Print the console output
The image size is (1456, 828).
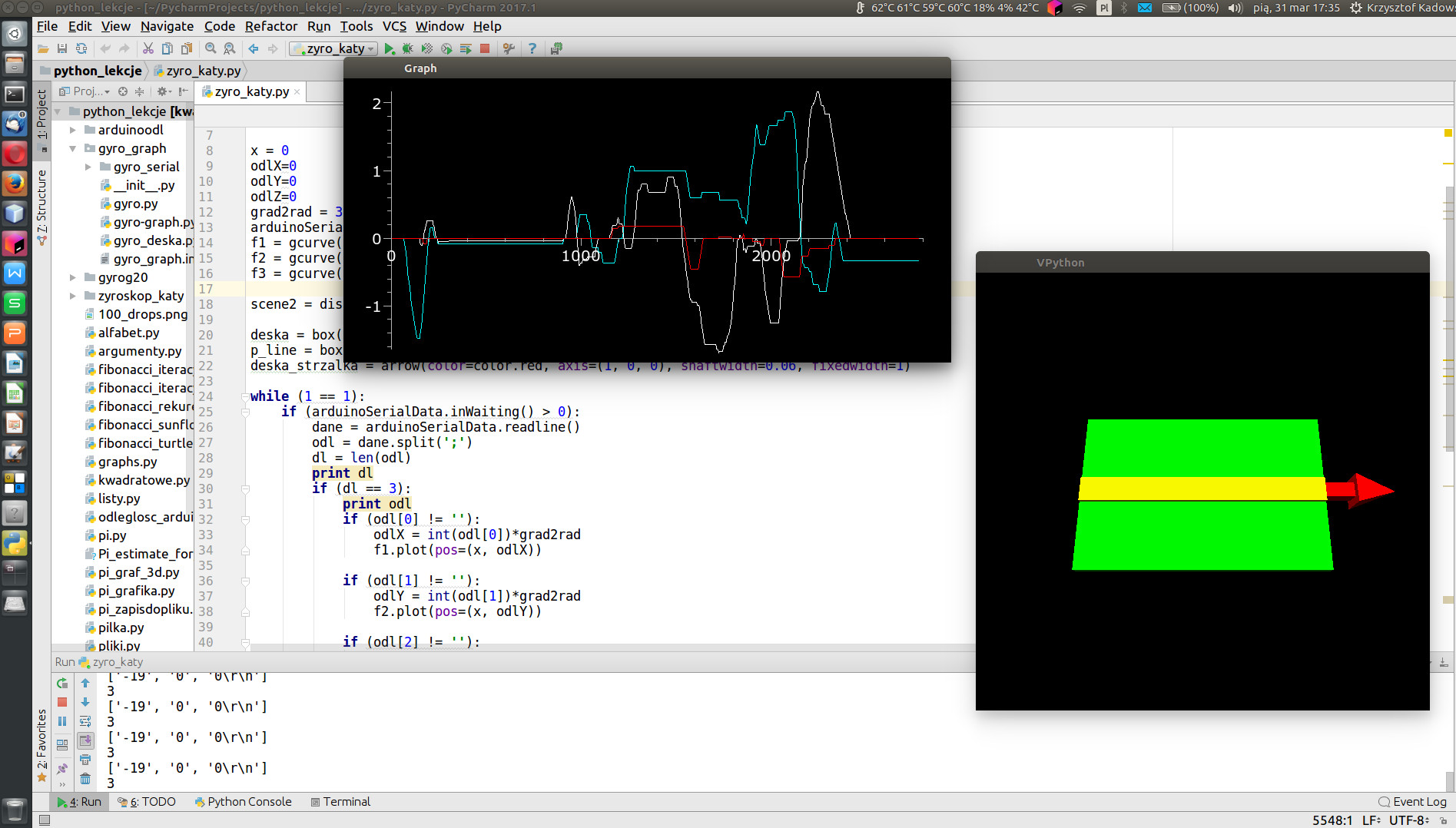click(85, 760)
